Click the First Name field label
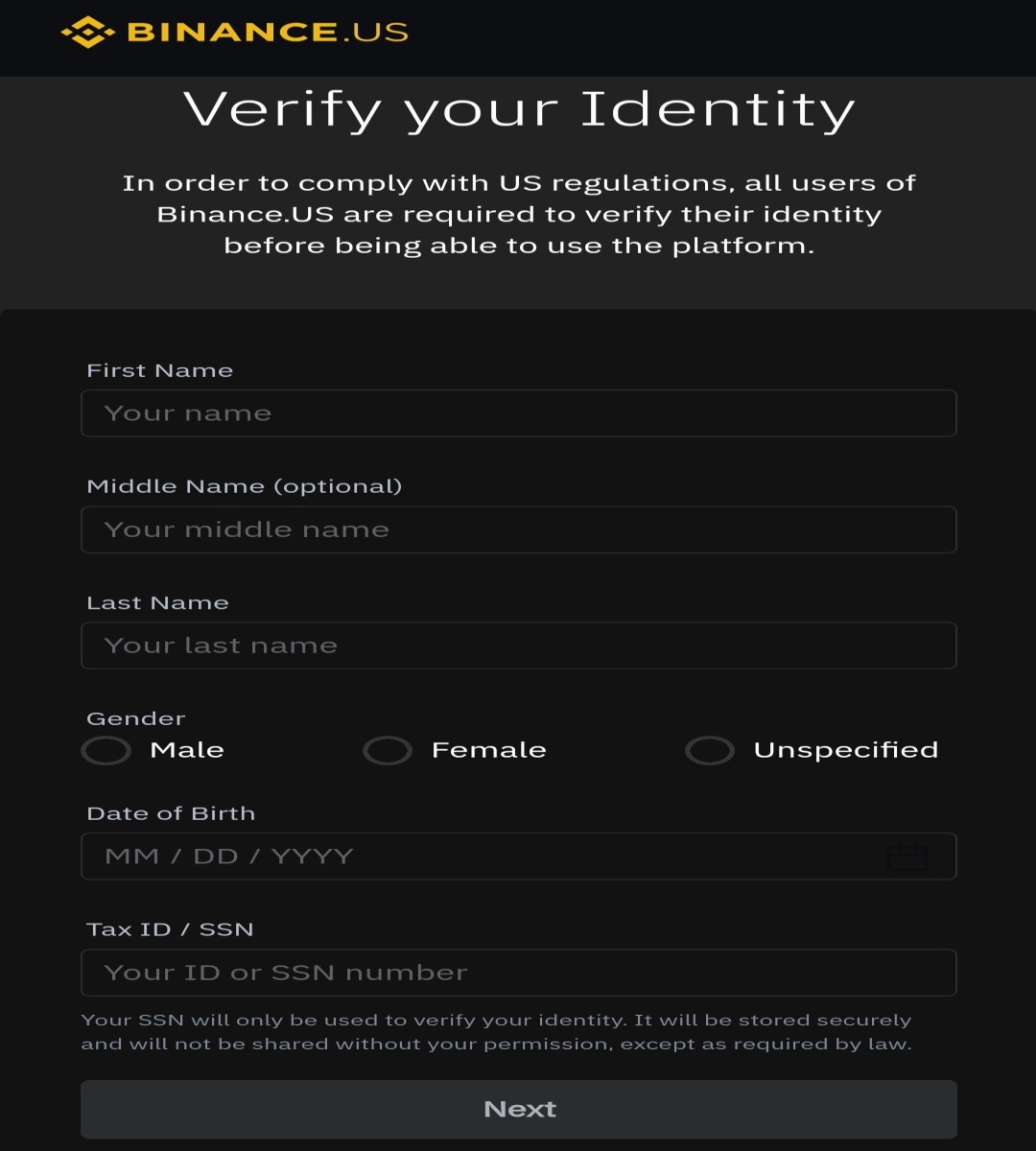 click(x=160, y=370)
